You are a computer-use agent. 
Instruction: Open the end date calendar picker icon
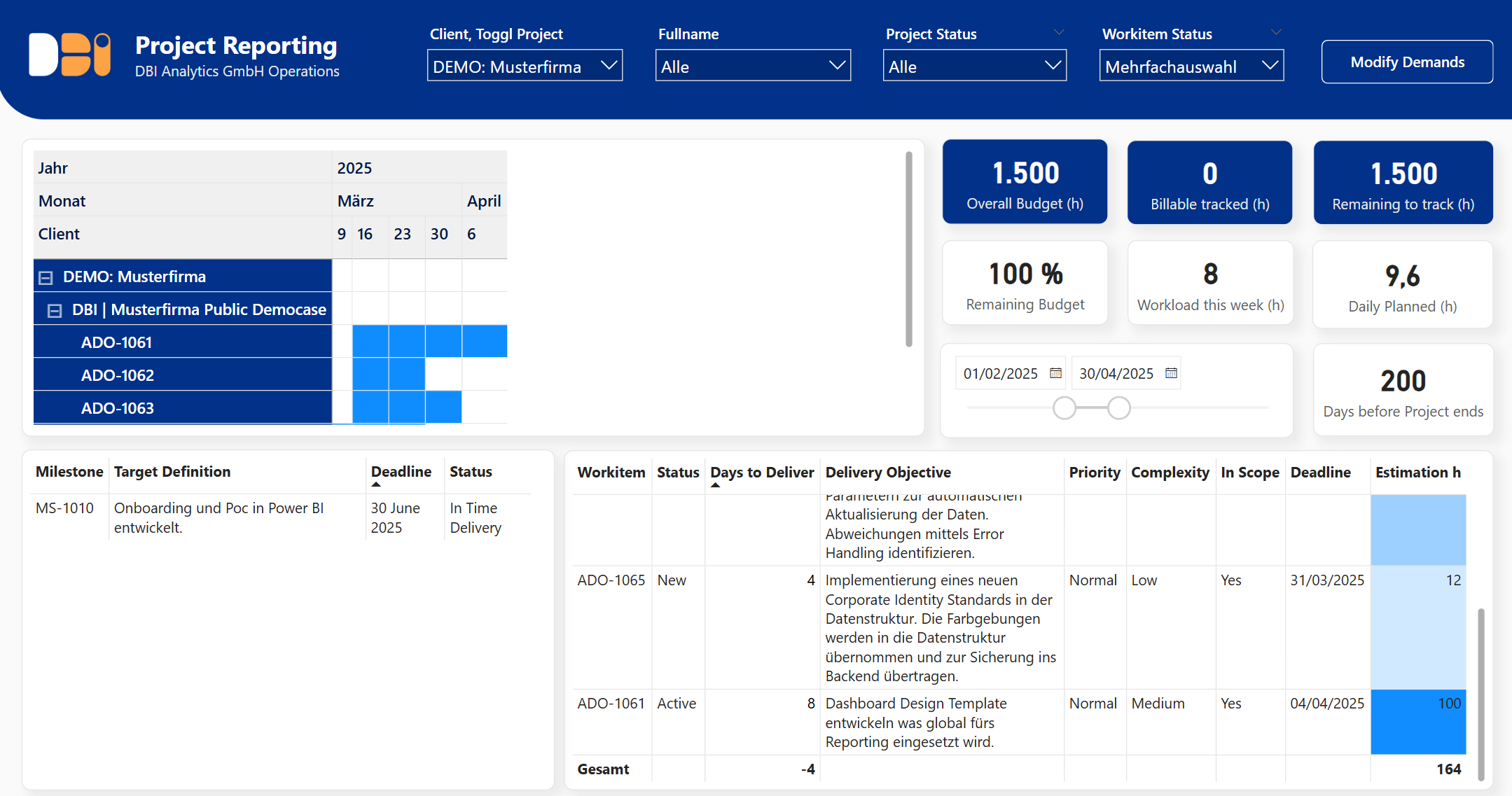point(1171,373)
